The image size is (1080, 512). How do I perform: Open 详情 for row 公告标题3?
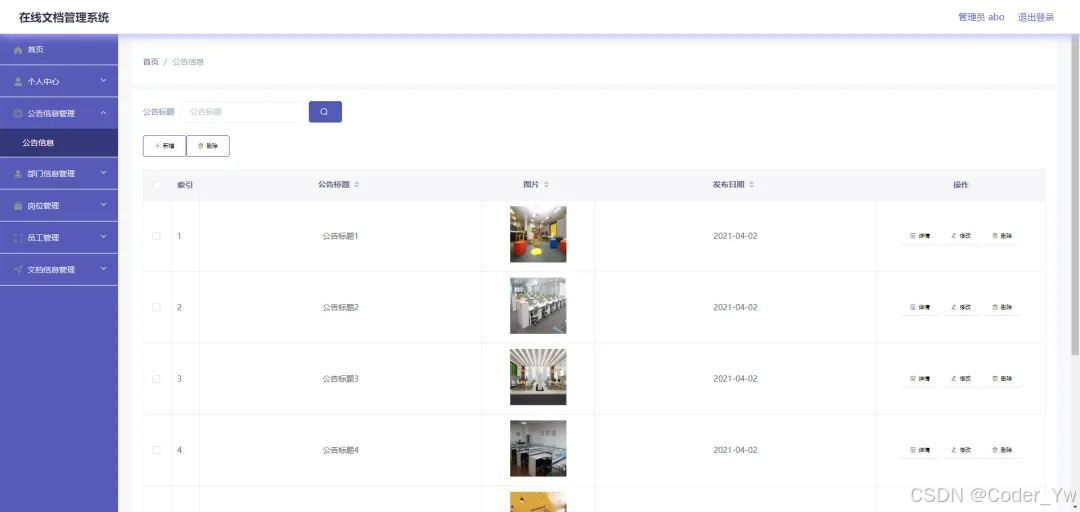[x=920, y=379]
